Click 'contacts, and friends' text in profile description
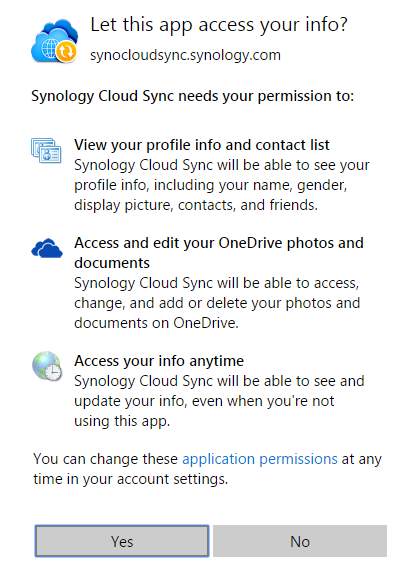Viewport: 411px width, 583px height. [x=248, y=205]
